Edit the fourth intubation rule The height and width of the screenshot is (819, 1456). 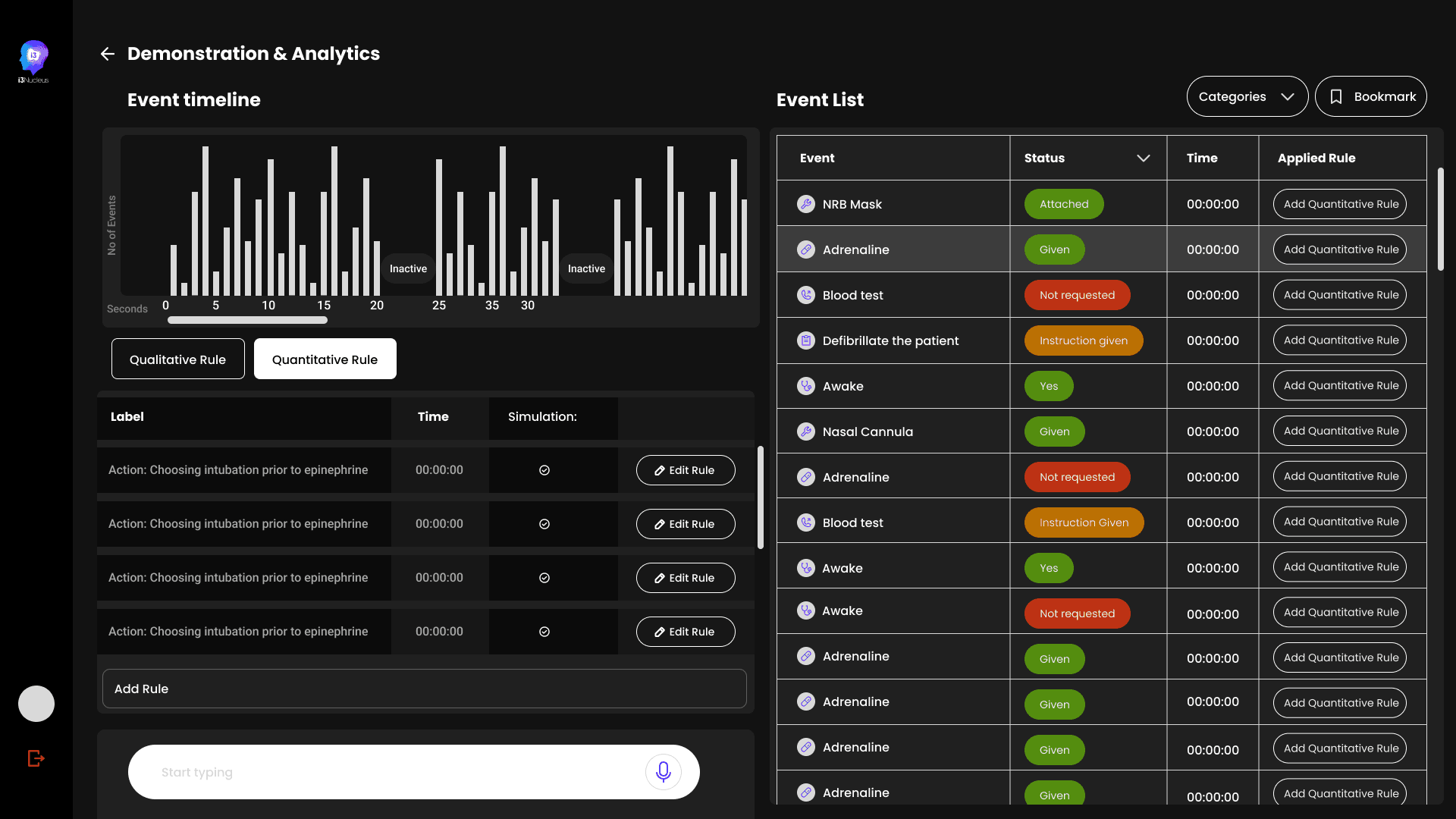(686, 632)
